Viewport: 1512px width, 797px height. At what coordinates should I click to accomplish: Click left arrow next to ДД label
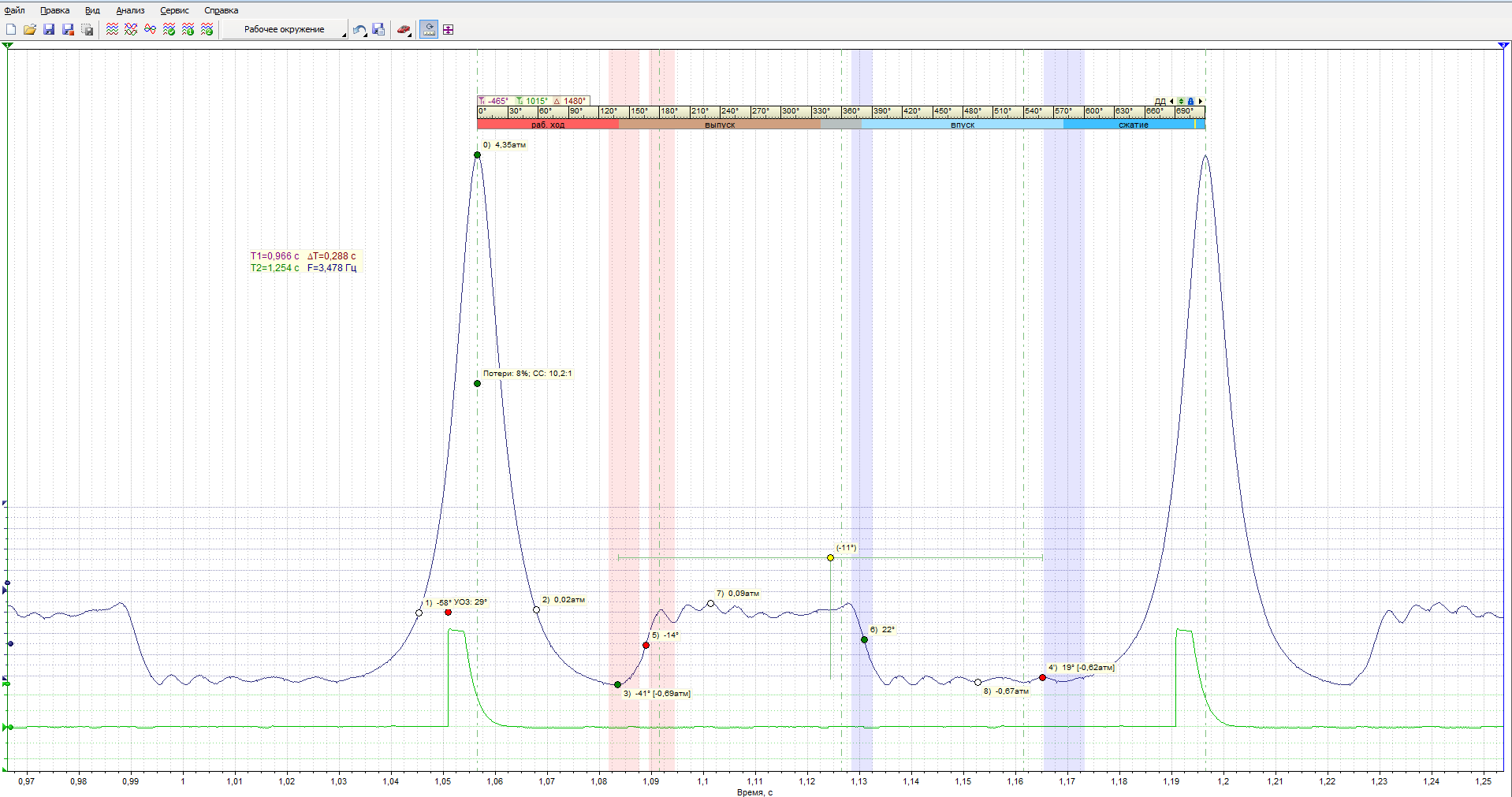click(x=1171, y=101)
